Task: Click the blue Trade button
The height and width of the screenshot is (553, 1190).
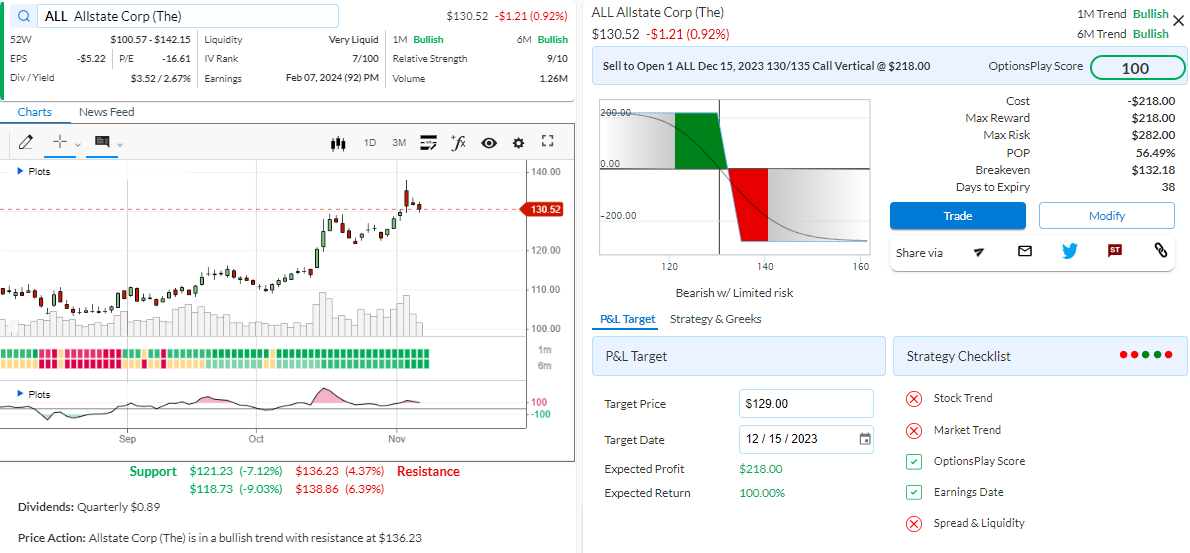Action: [958, 215]
